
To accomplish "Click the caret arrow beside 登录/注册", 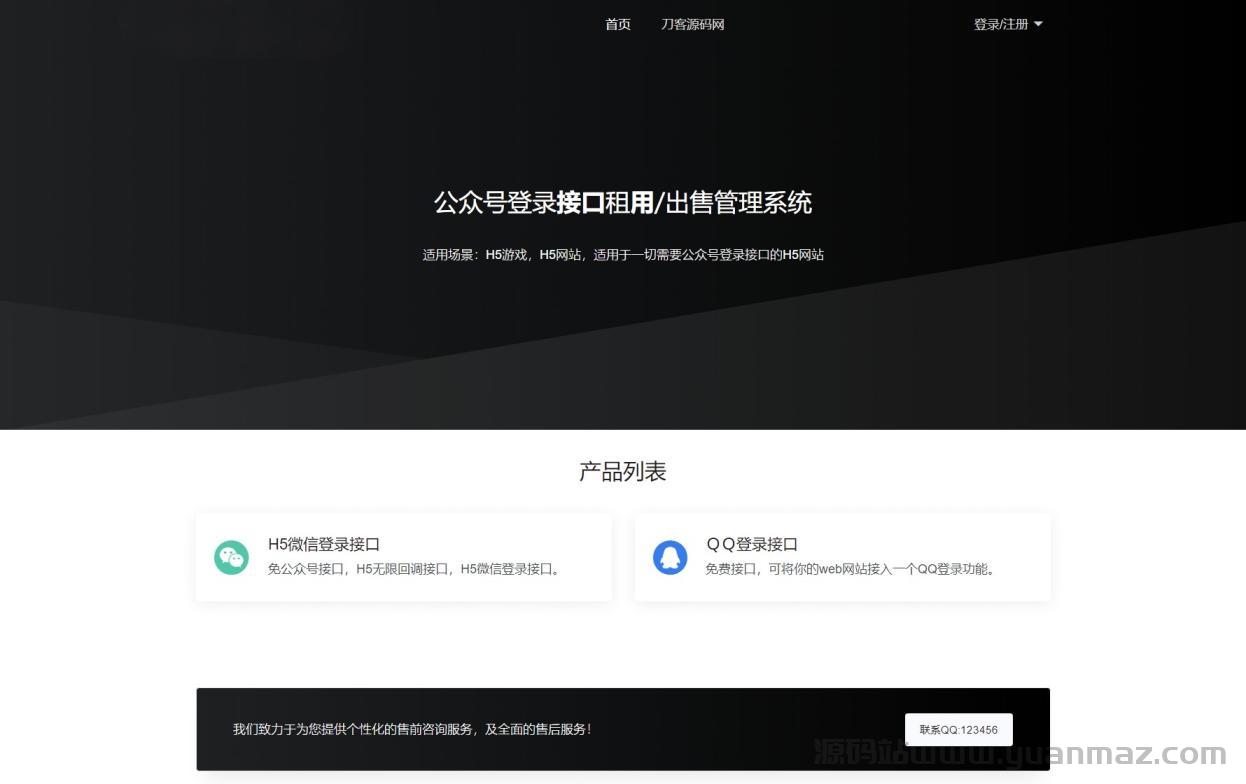I will tap(1038, 25).
